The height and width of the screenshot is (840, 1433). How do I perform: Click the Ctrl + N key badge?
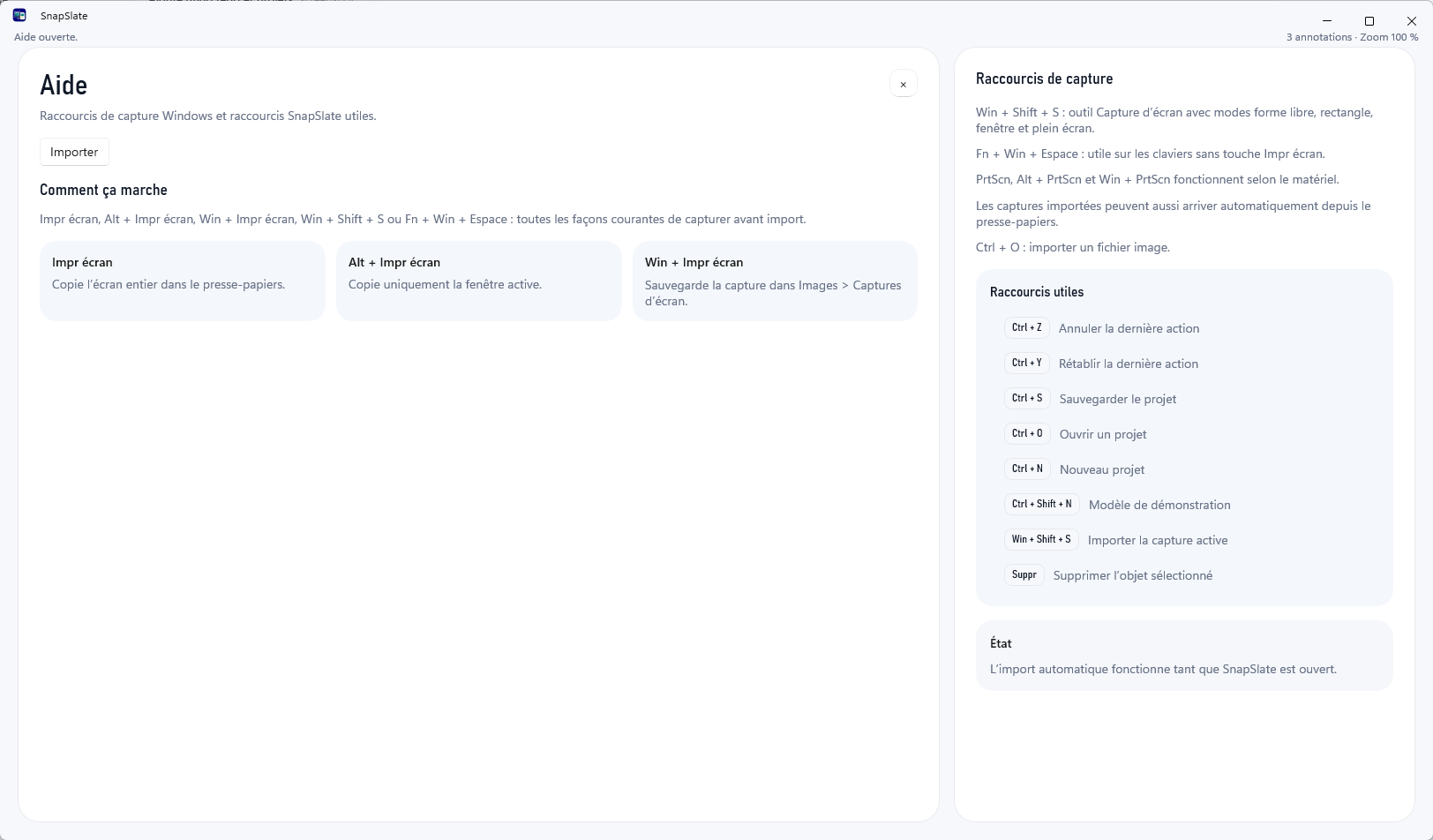[1027, 469]
